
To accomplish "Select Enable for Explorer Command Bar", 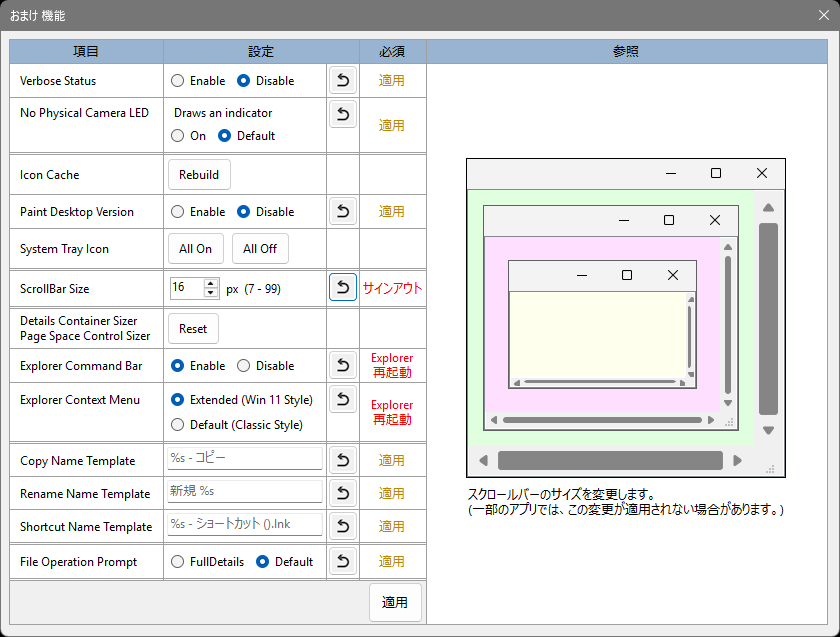I will [x=177, y=366].
